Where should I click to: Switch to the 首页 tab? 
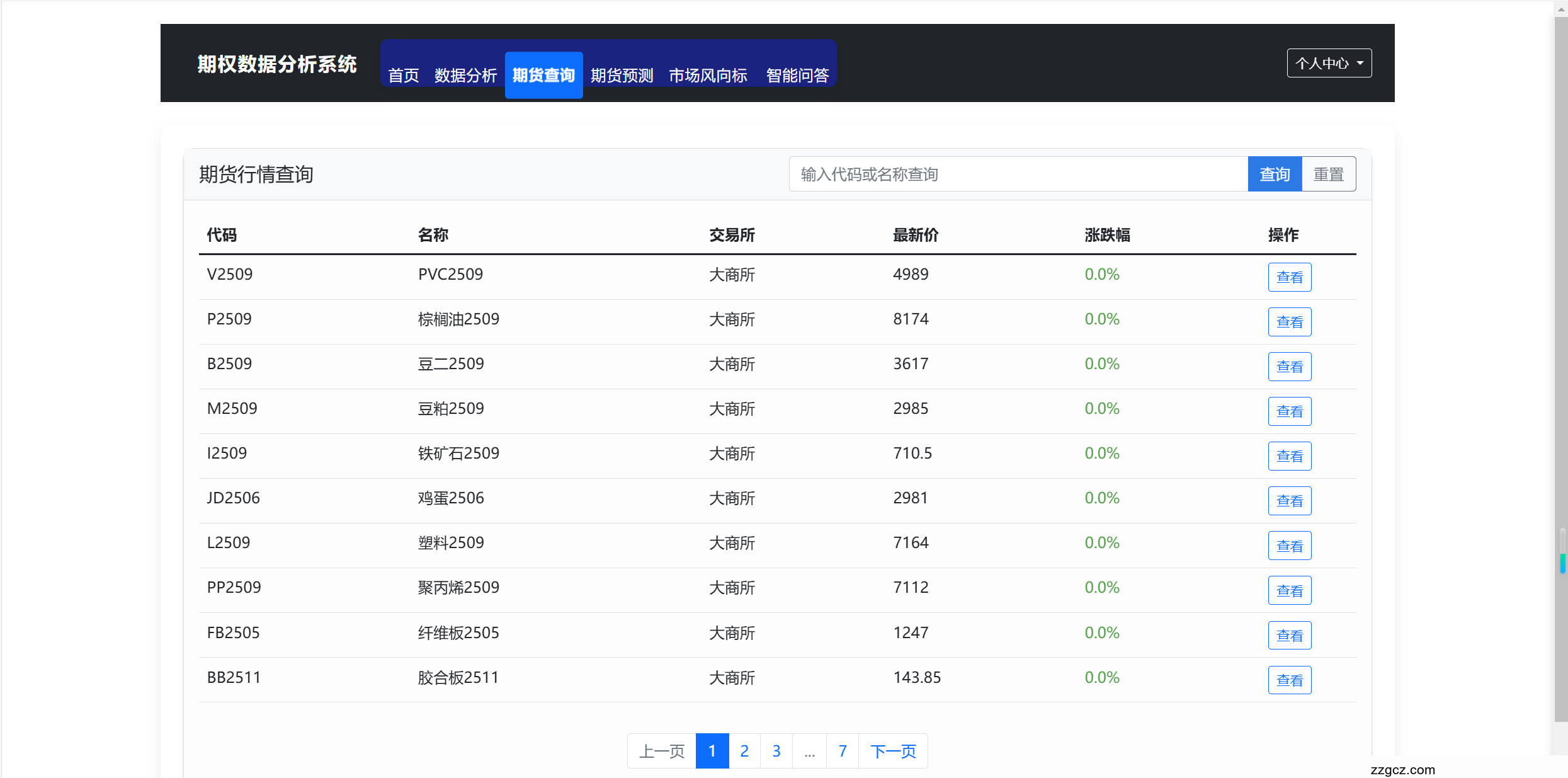coord(403,75)
